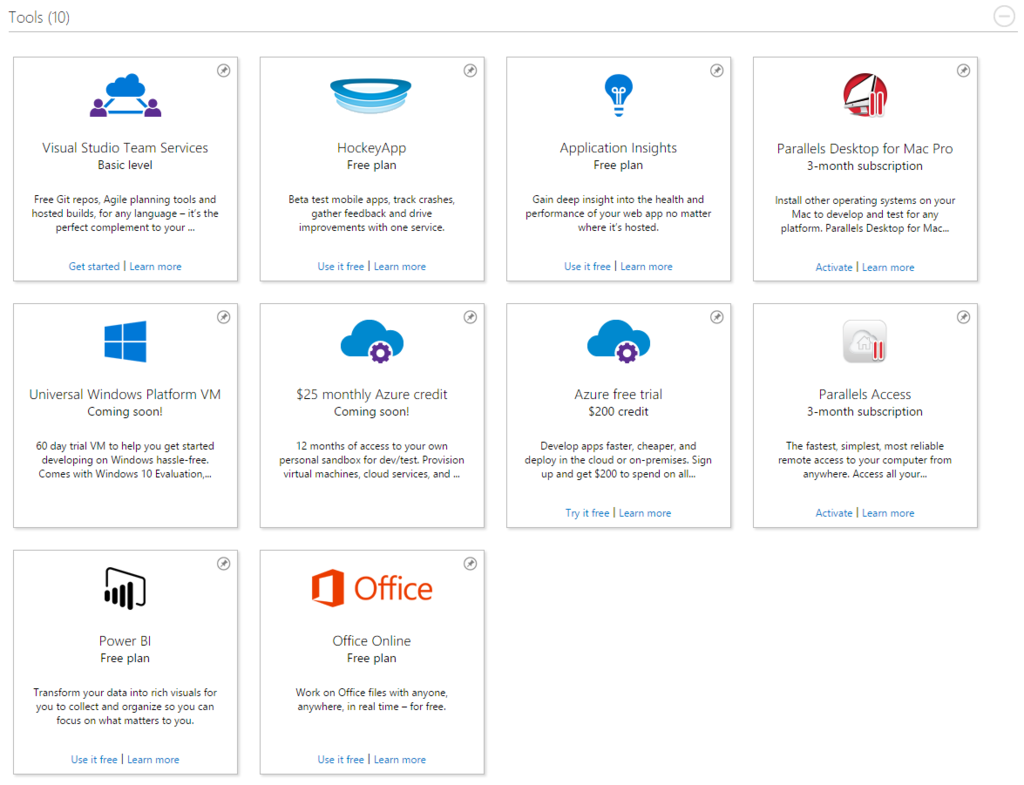Click the Azure free trial title
The height and width of the screenshot is (785, 1024).
pos(618,394)
